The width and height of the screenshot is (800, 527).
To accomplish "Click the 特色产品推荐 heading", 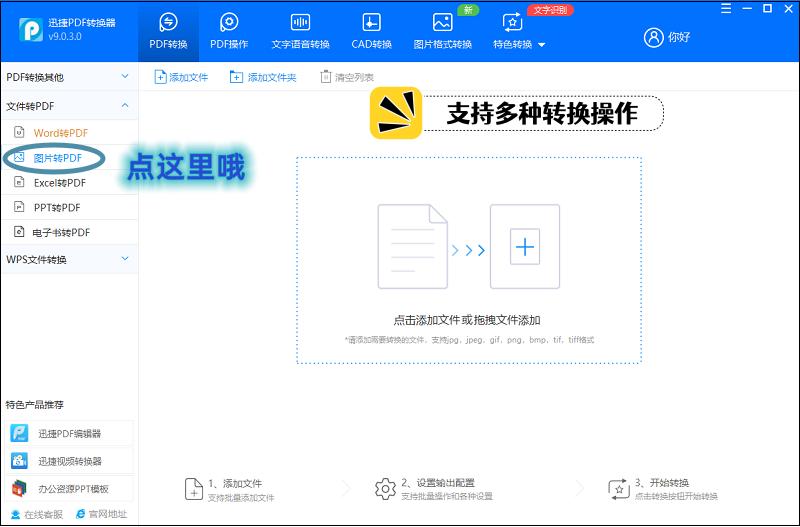I will [35, 405].
